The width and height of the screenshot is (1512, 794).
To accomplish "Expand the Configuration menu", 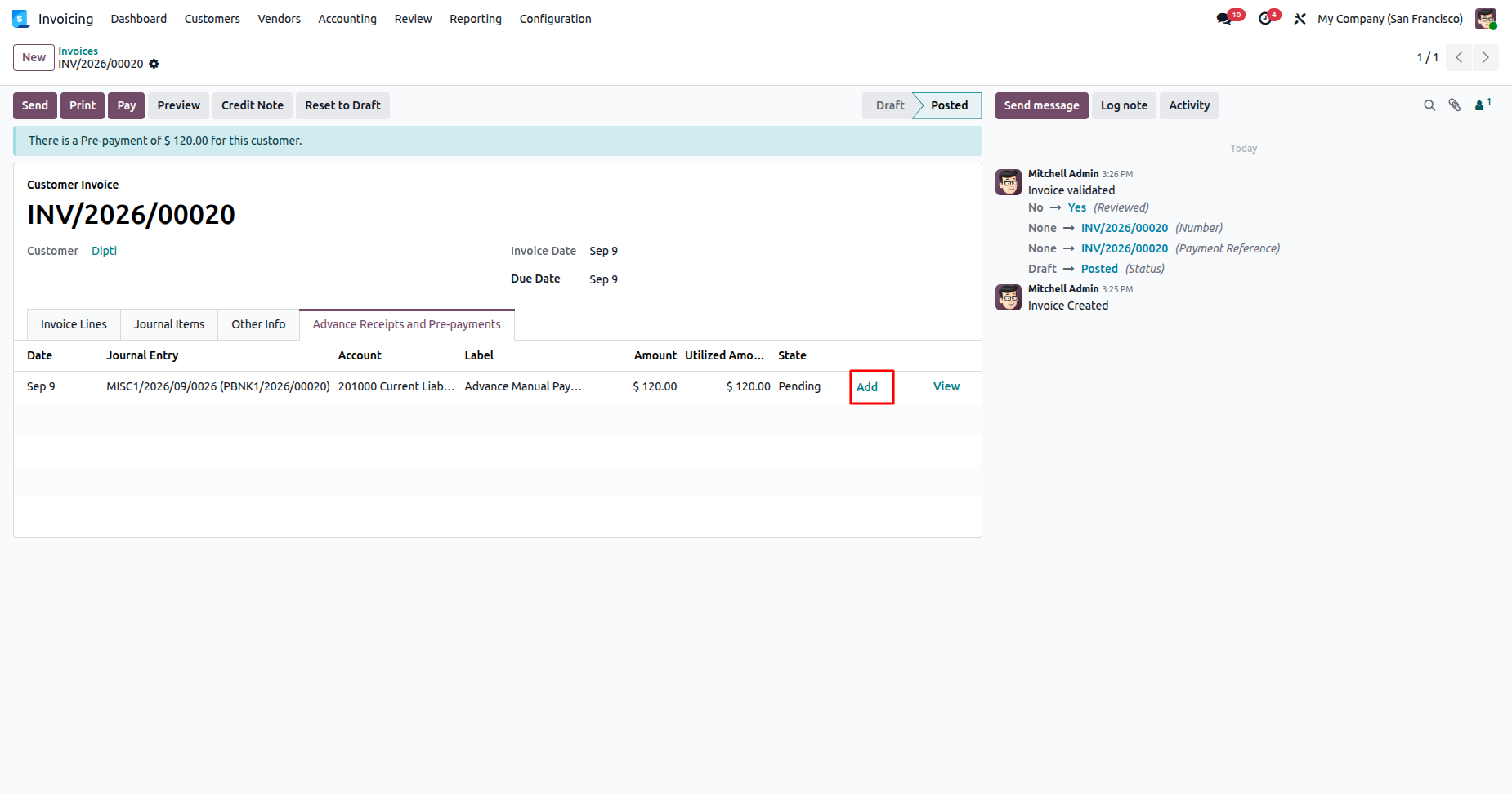I will pyautogui.click(x=555, y=19).
